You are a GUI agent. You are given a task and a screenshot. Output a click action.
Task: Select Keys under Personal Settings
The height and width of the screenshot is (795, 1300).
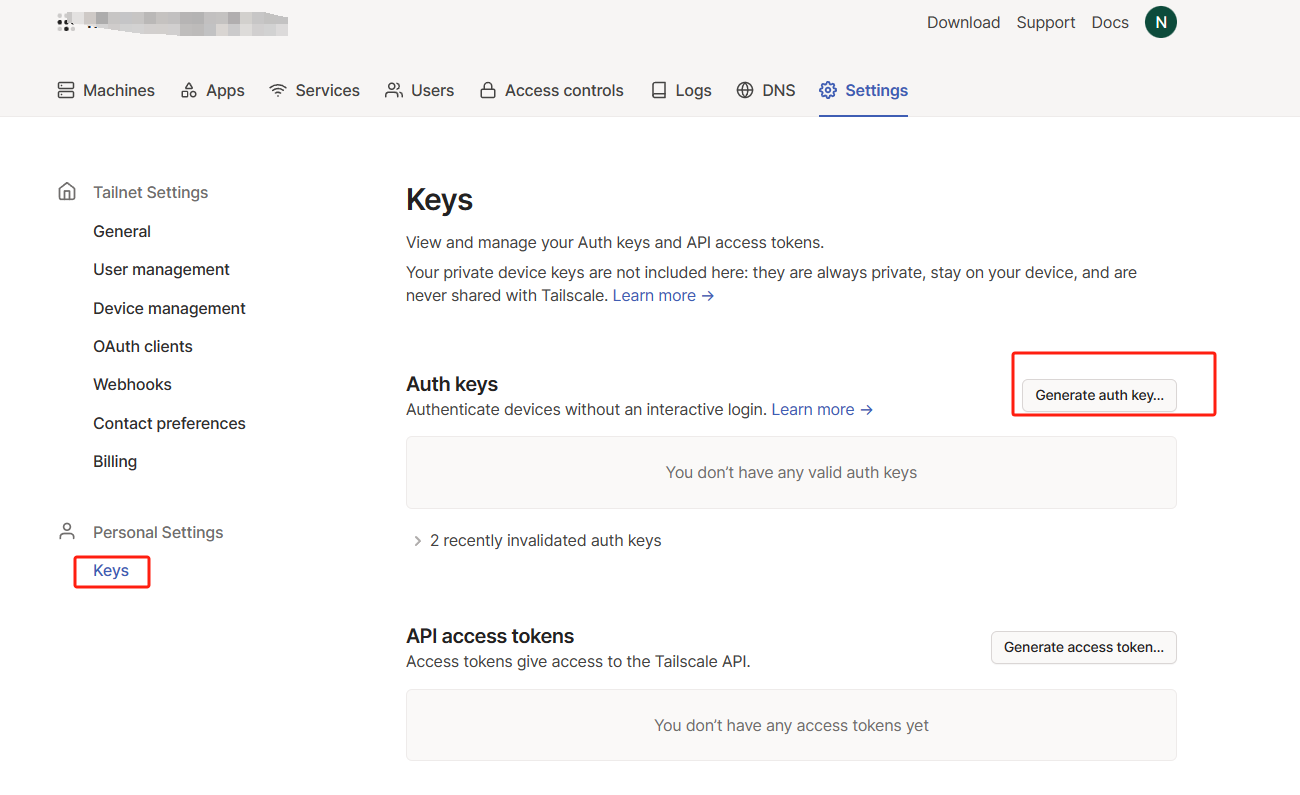[x=111, y=570]
